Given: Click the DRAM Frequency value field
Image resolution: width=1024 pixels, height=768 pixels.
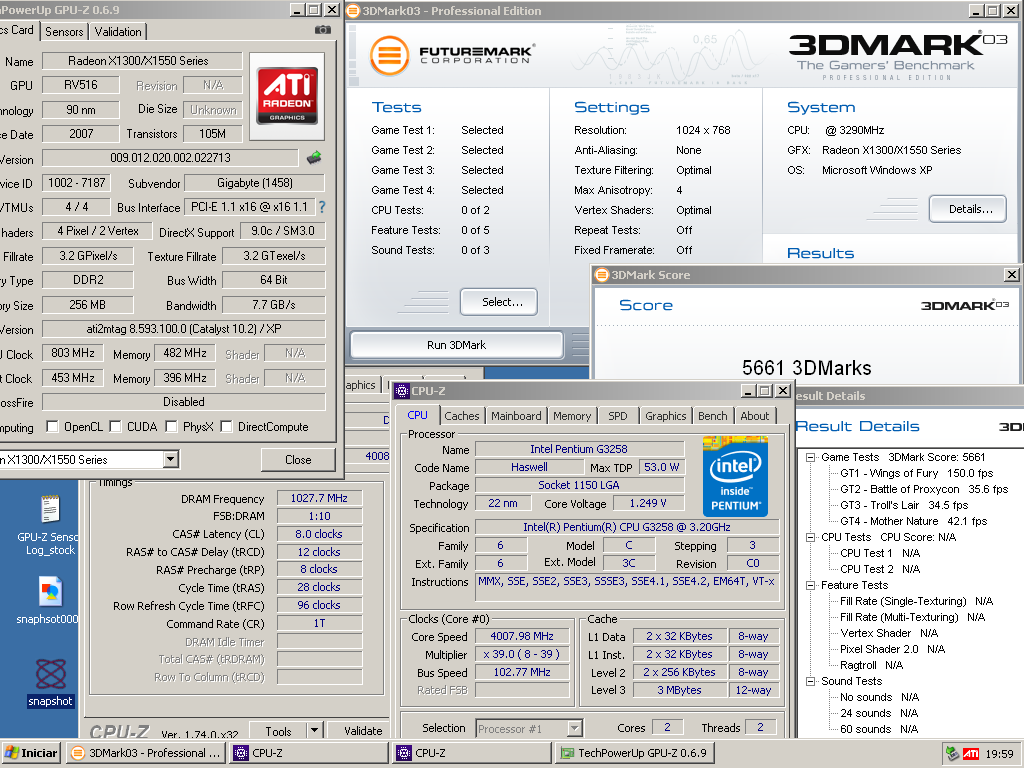Looking at the screenshot, I should pos(319,498).
